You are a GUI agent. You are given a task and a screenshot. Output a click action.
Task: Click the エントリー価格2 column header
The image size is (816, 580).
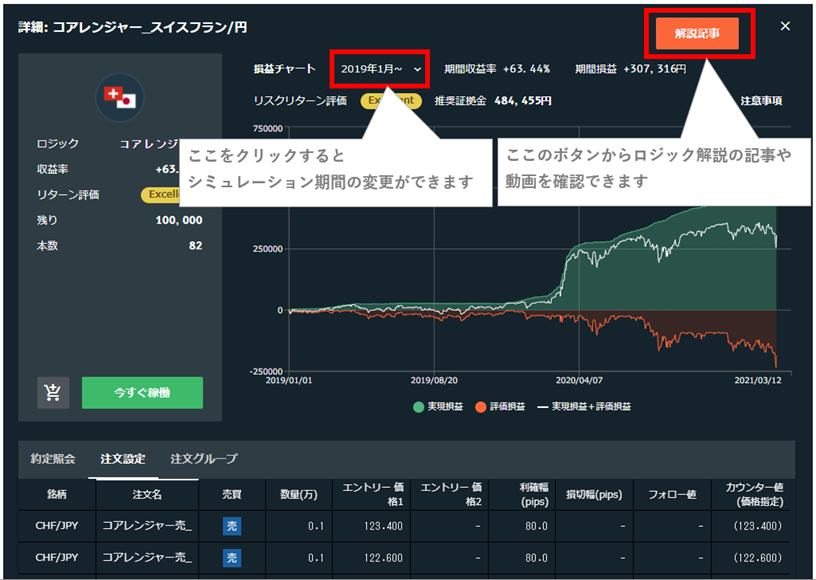click(x=451, y=494)
